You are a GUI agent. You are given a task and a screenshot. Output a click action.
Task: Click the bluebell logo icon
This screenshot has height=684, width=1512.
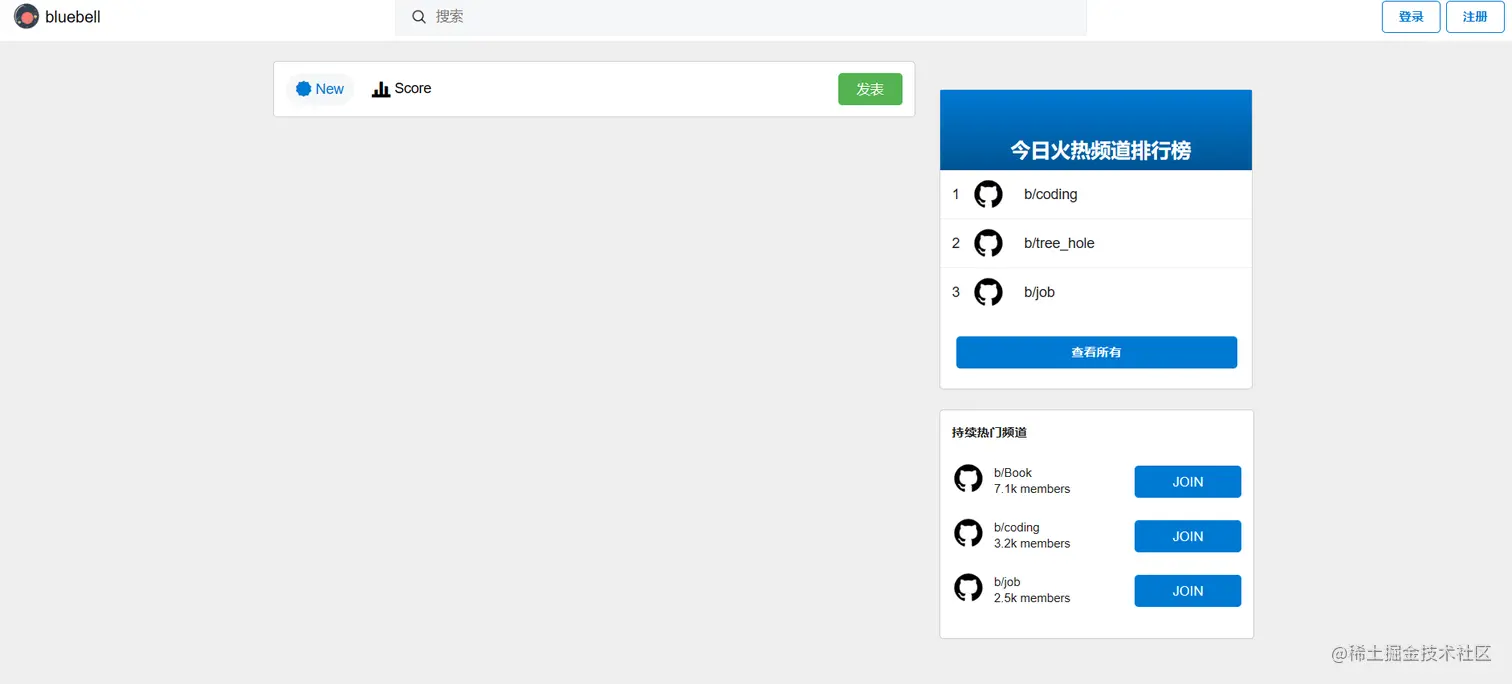click(26, 16)
